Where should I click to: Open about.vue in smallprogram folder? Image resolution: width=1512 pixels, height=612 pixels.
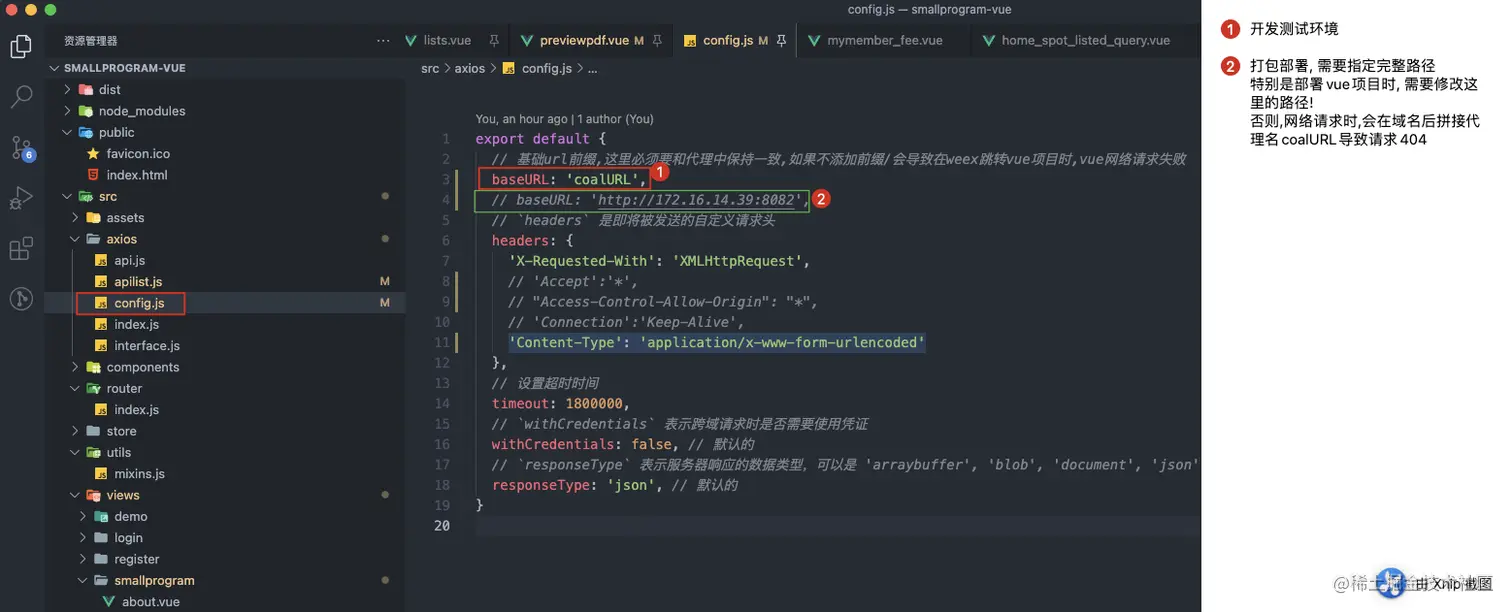pos(151,602)
